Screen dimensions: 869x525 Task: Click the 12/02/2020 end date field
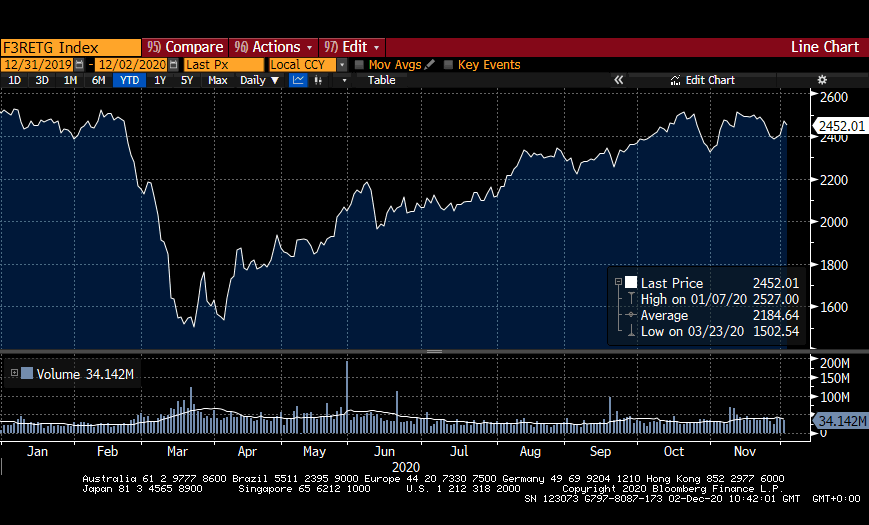tap(132, 65)
